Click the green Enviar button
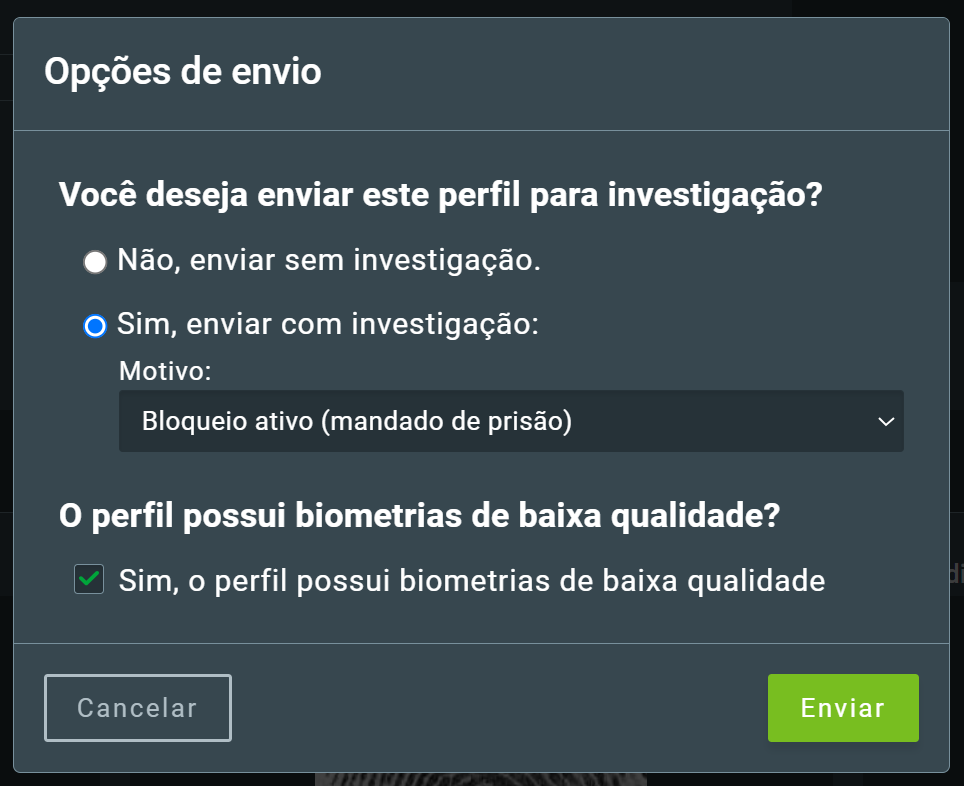964x786 pixels. tap(843, 708)
